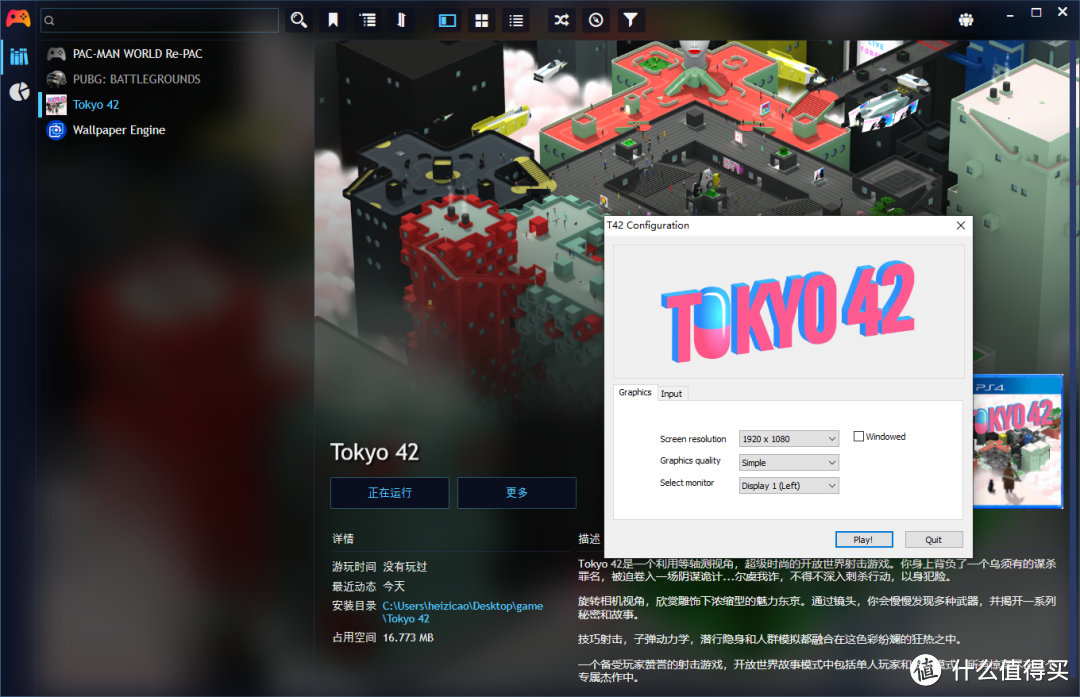Select PUBG: BATTLEGROUNDS in game list

137,79
